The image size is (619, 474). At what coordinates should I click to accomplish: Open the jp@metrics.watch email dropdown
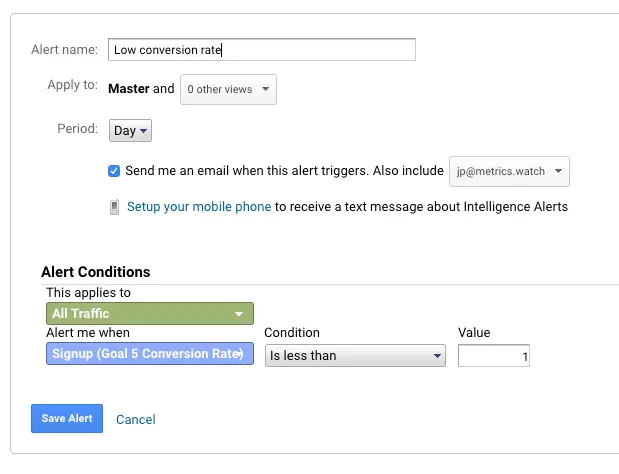[x=509, y=171]
